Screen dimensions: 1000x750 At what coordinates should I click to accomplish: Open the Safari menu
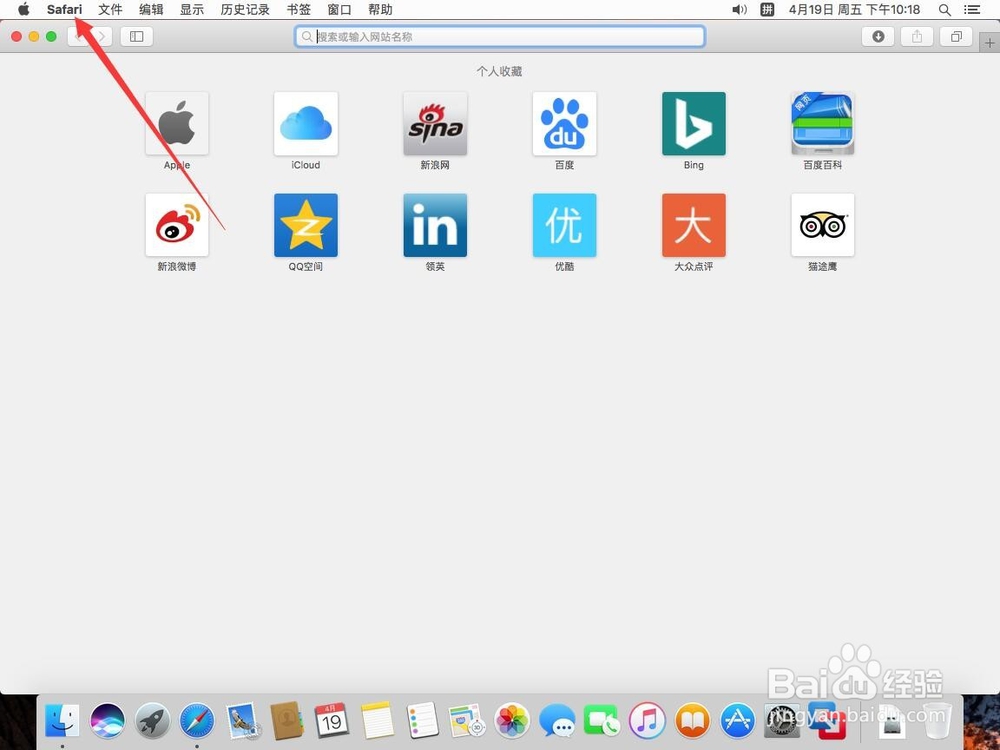[x=64, y=9]
